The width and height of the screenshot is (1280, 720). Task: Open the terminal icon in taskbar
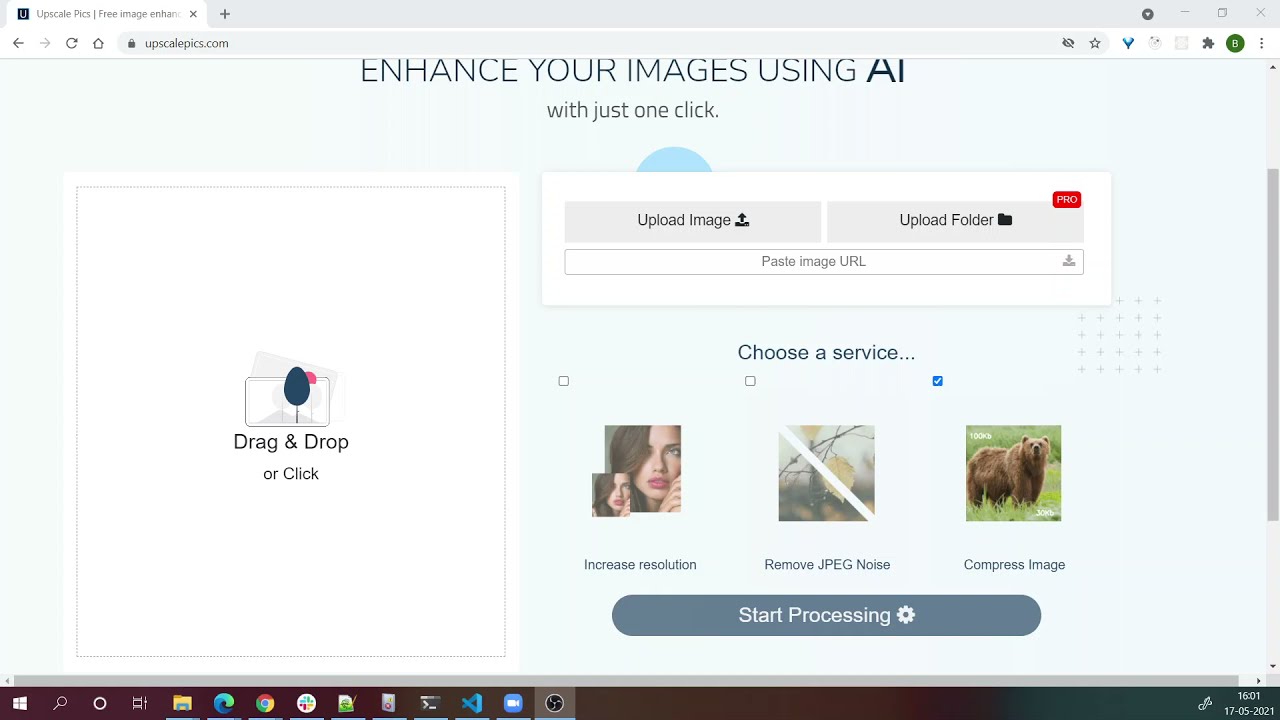(430, 703)
